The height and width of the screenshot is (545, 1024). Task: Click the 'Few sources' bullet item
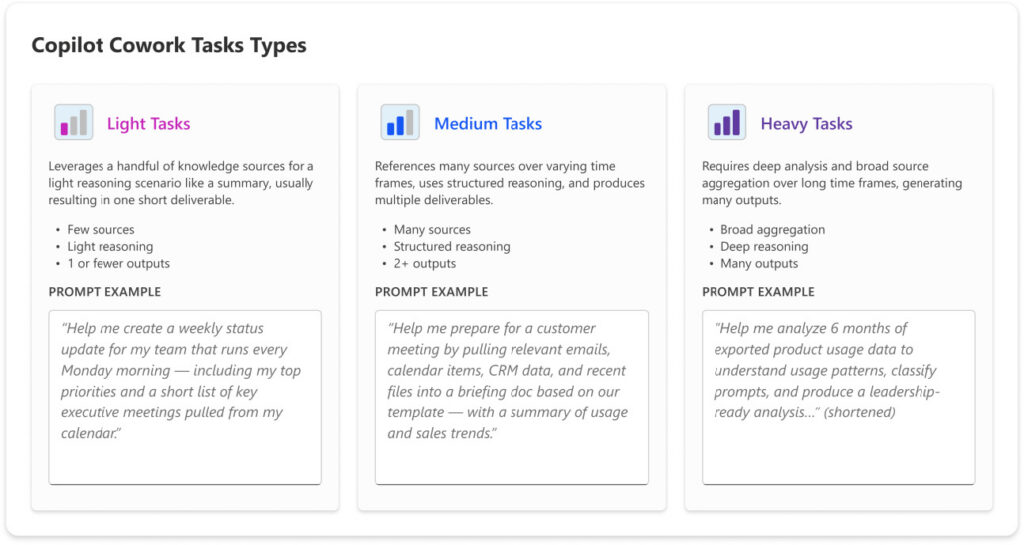click(x=101, y=230)
